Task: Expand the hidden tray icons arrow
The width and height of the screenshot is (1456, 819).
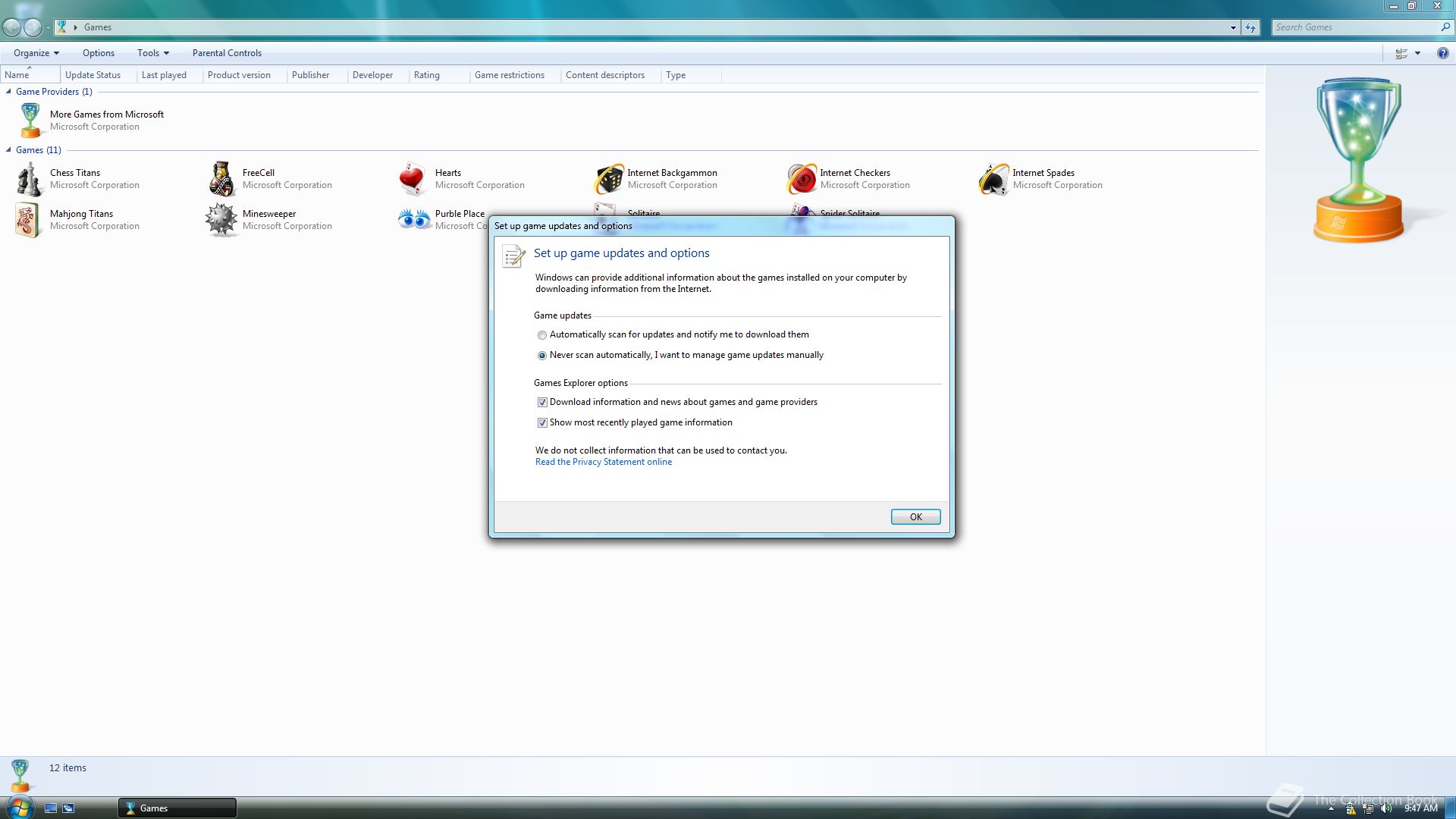Action: coord(1331,809)
